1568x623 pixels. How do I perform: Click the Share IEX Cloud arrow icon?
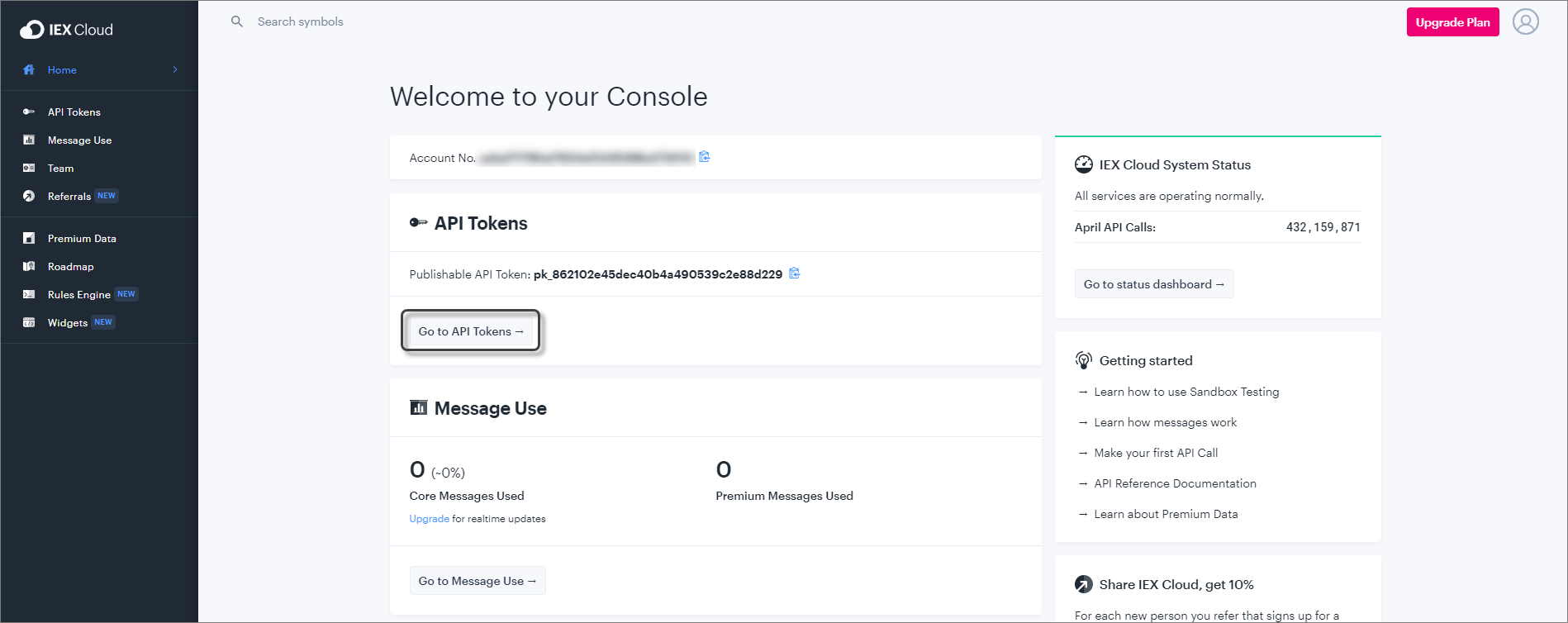coord(1083,584)
